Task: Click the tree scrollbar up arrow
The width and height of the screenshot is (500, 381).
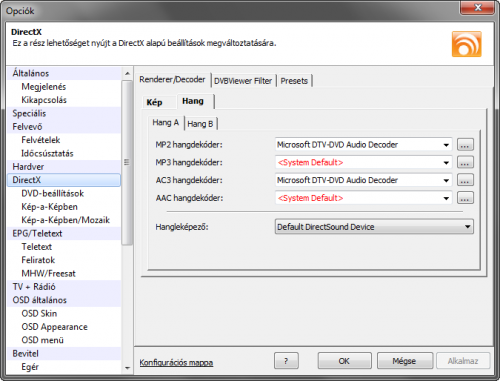Action: [127, 73]
